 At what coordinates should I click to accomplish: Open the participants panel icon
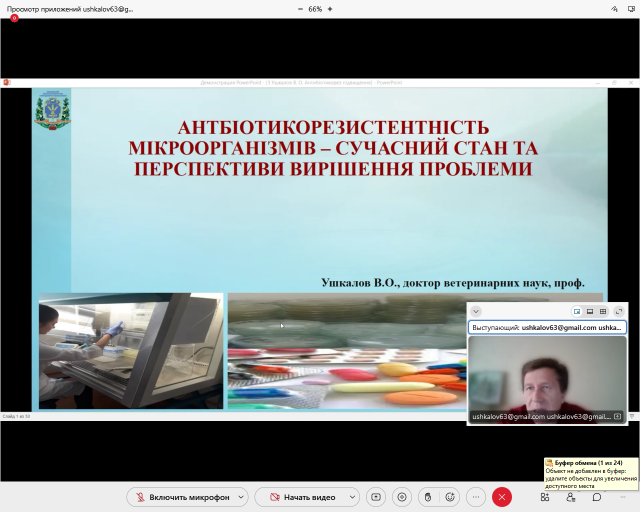point(570,496)
